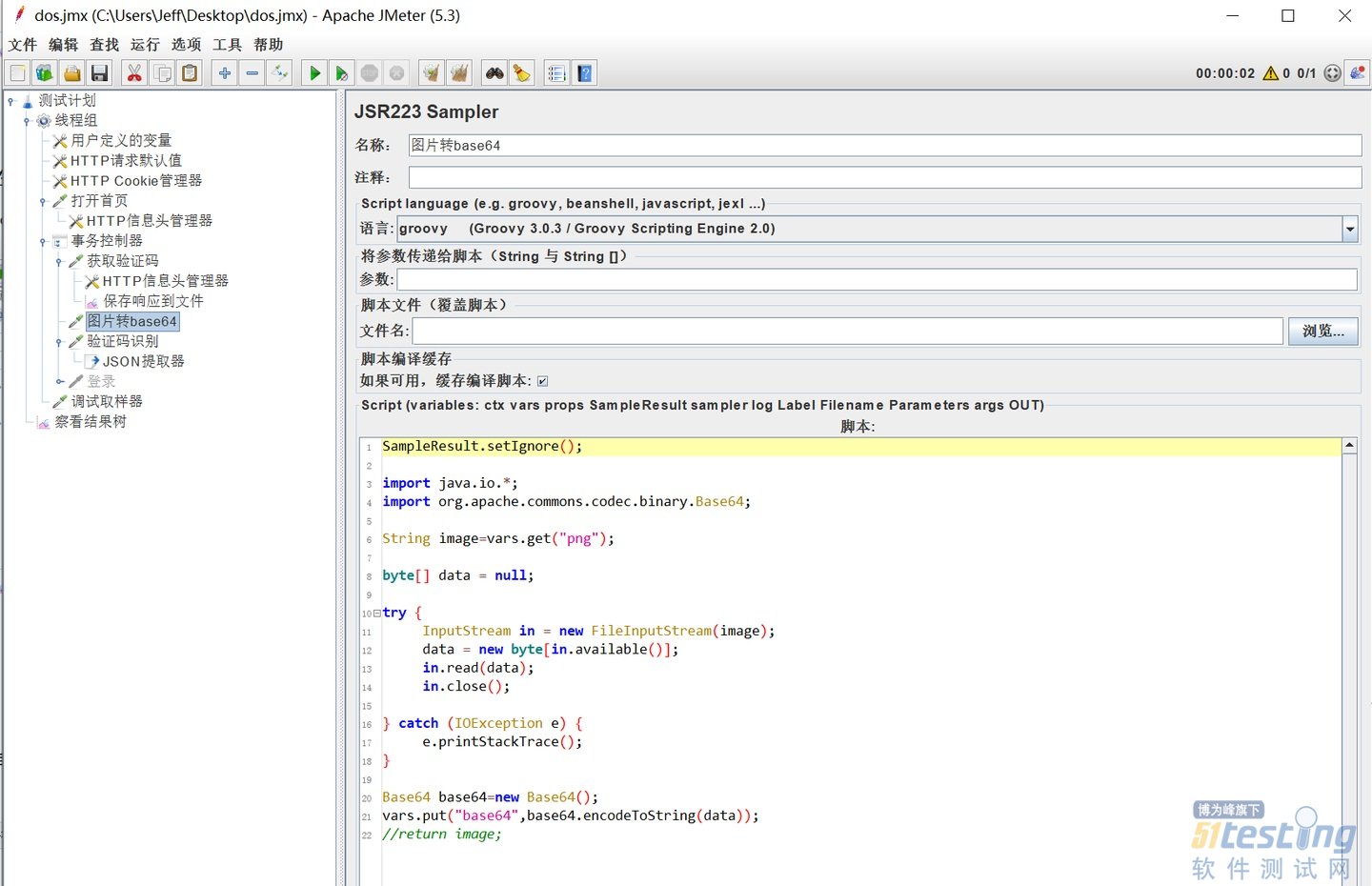Screen dimensions: 1372x886
Task: Click the 浏览... button
Action: 1323,331
